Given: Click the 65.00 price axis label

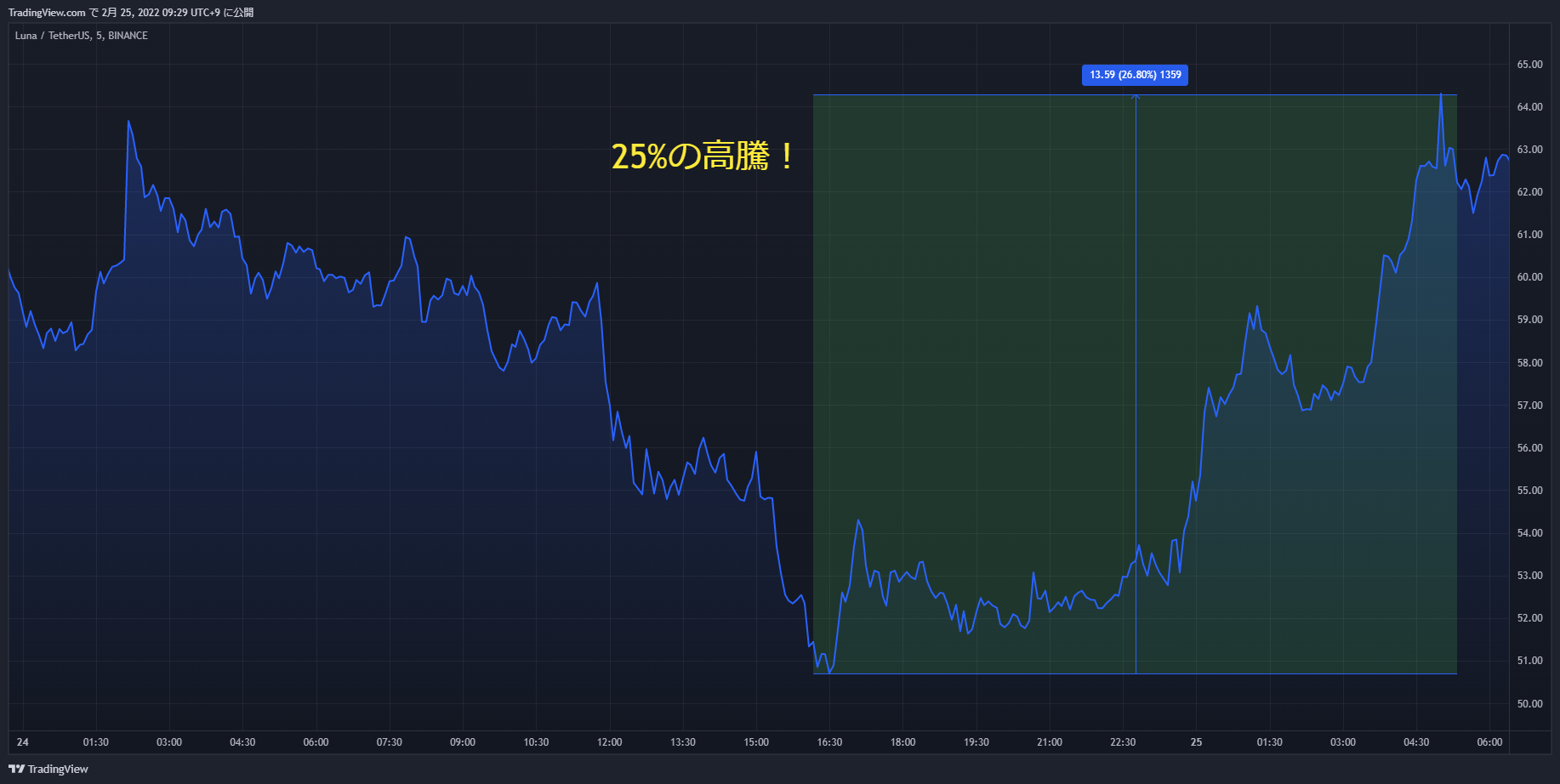Looking at the screenshot, I should click(x=1529, y=65).
